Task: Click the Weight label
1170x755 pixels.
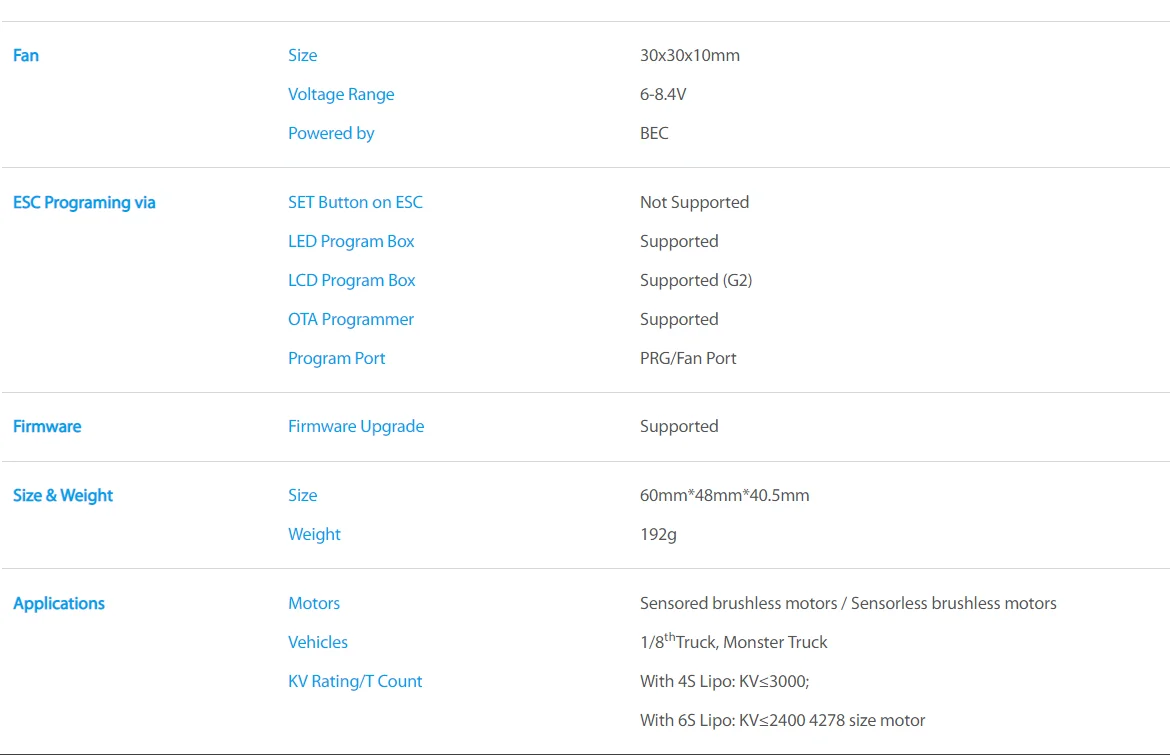Action: coord(314,535)
